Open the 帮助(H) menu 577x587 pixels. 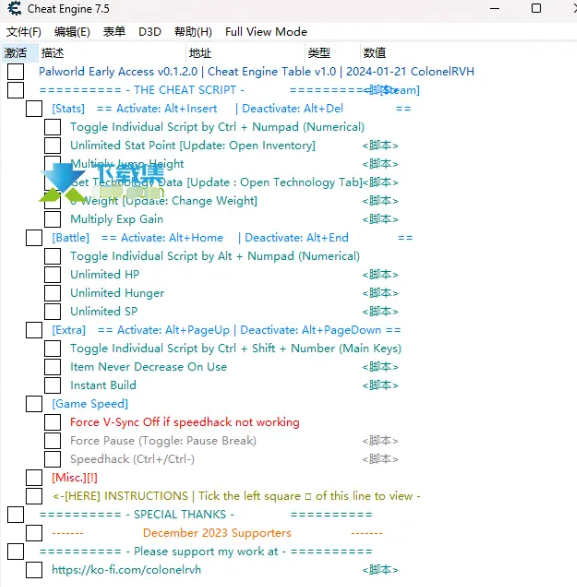click(x=193, y=32)
